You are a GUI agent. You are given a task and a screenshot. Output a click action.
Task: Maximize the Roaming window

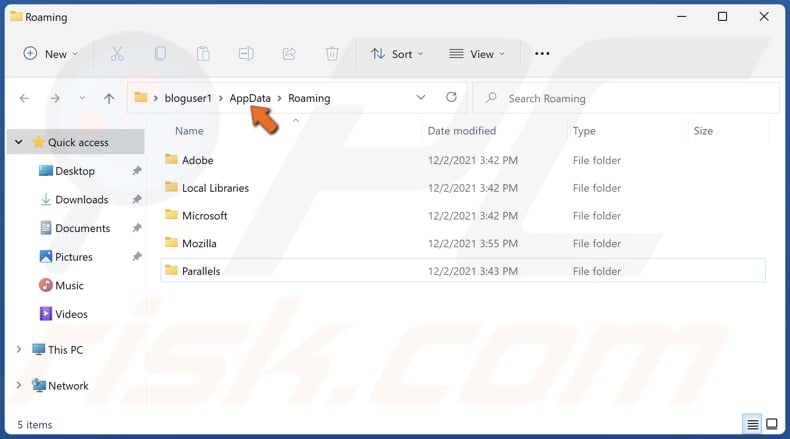(722, 17)
